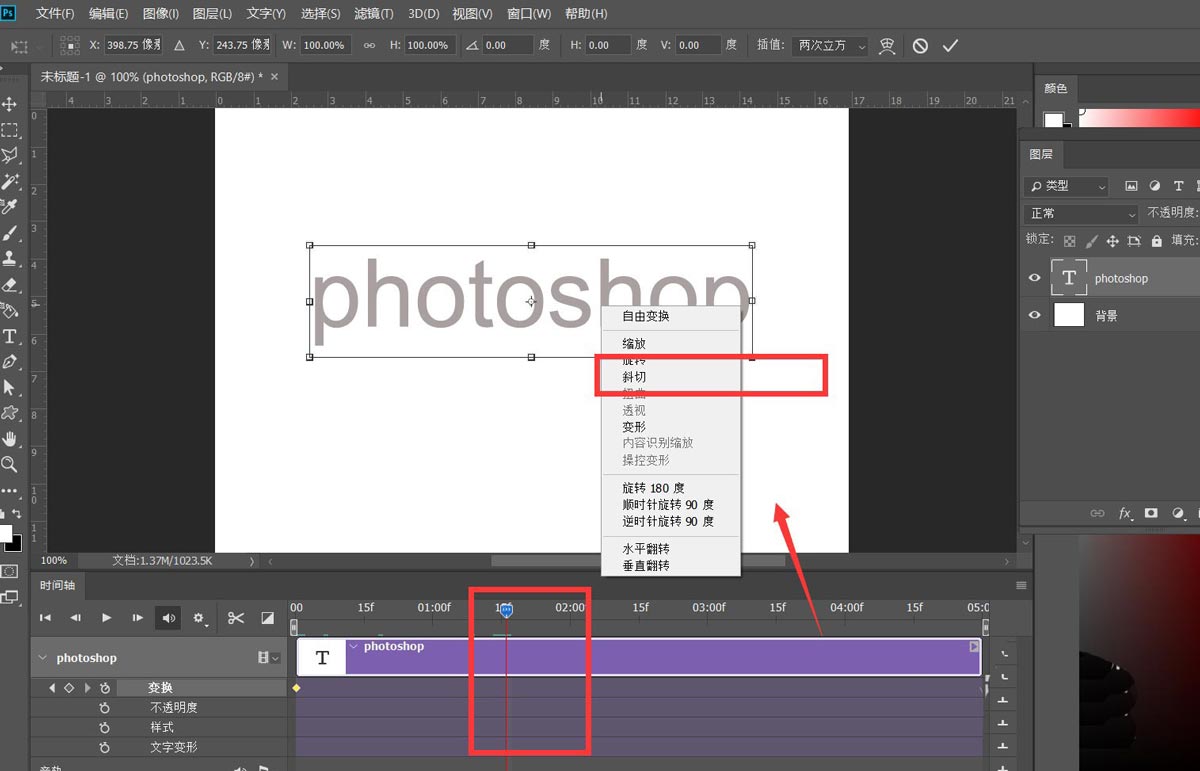The image size is (1200, 771).
Task: Go to first frame
Action: 44,618
